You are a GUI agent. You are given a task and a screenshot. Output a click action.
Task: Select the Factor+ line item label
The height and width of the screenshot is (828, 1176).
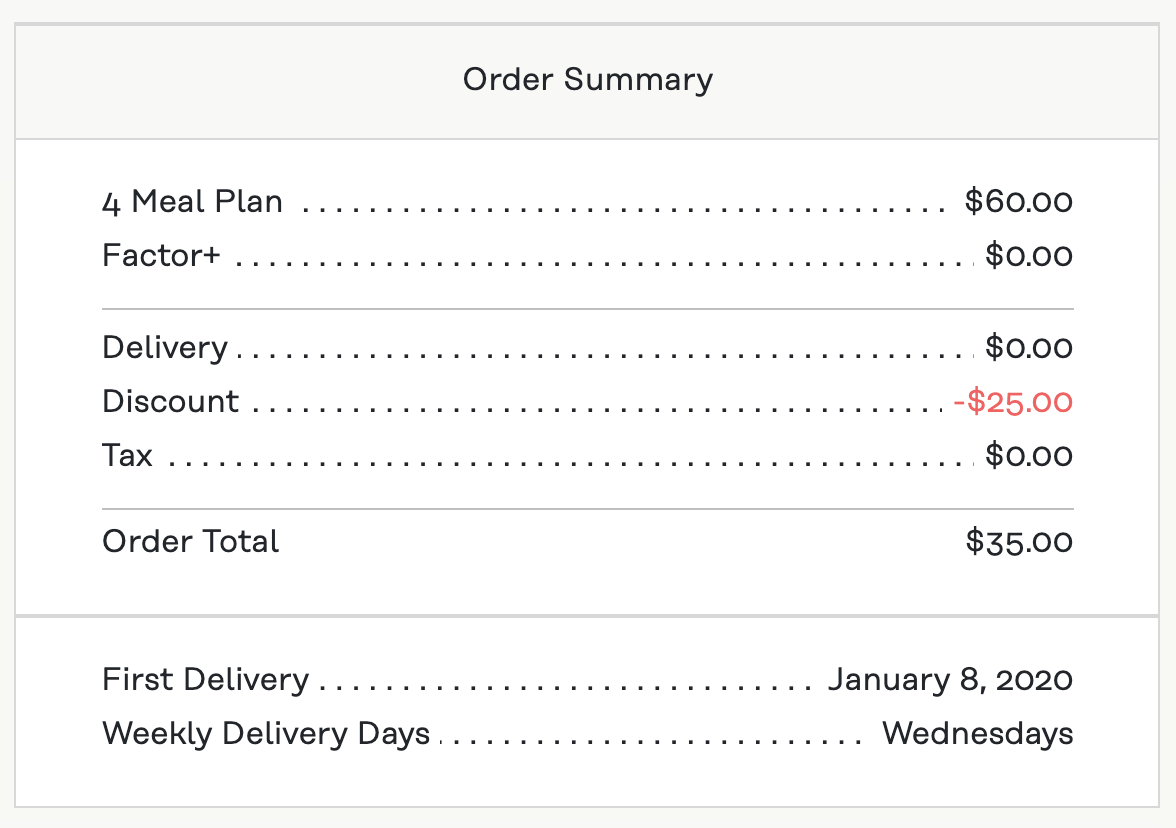[x=161, y=256]
